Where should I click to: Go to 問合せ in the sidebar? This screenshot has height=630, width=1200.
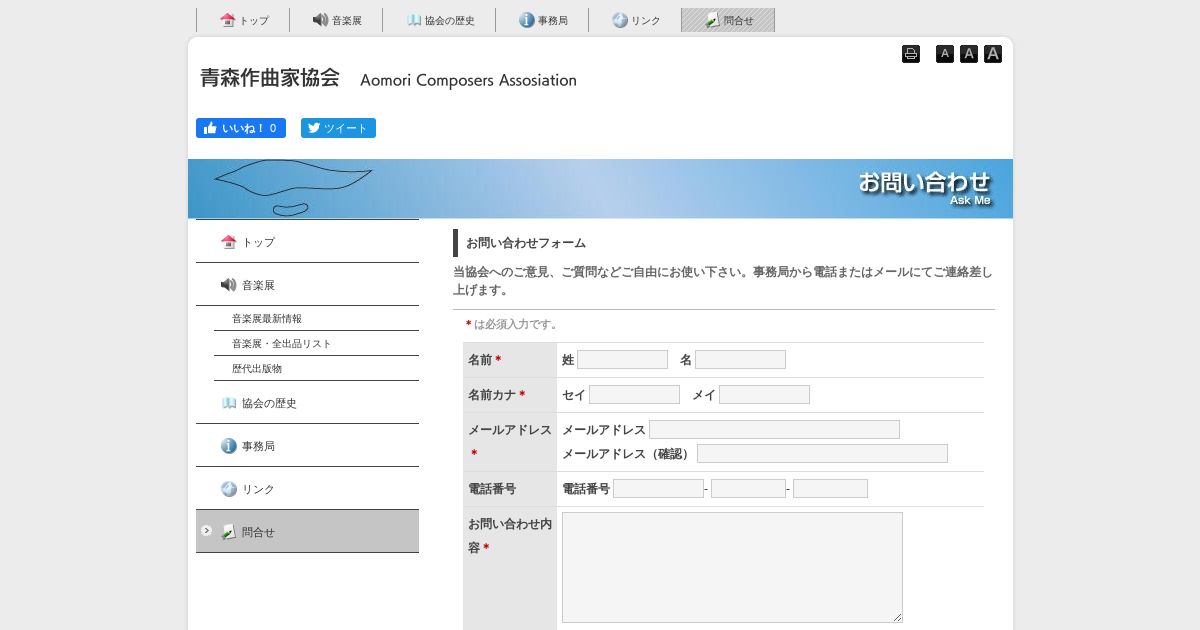tap(307, 532)
